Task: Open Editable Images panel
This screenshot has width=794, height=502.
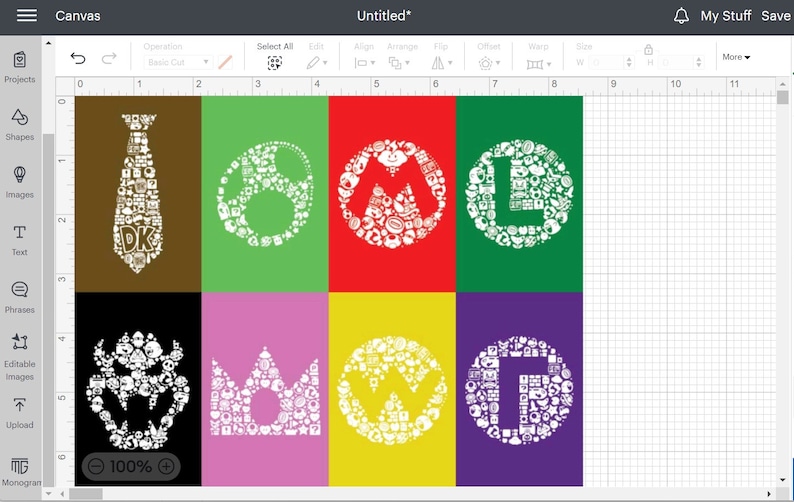Action: (20, 357)
